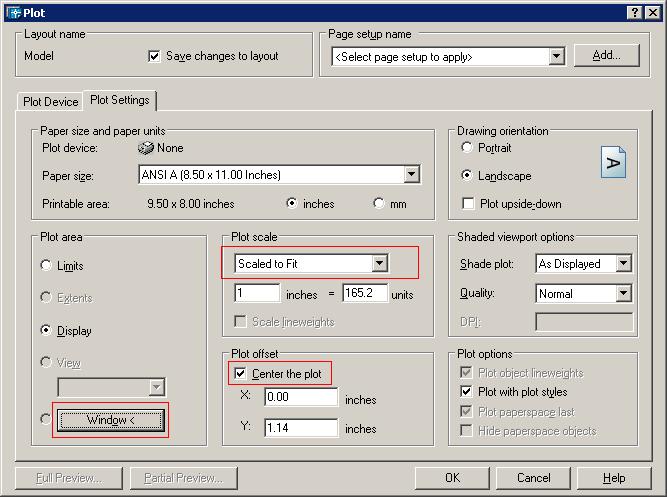Select Landscape orientation radio button
The height and width of the screenshot is (497, 667).
point(467,175)
